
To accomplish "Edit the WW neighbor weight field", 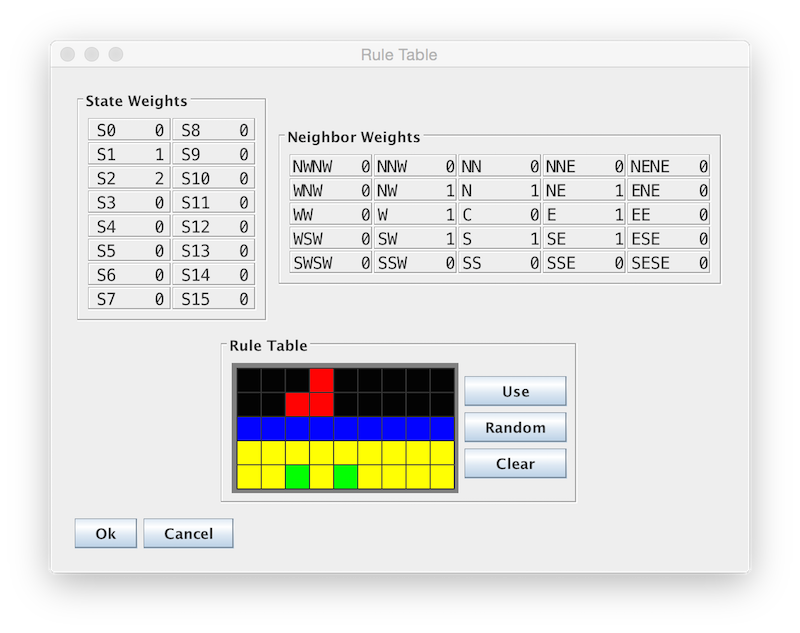I will click(331, 215).
